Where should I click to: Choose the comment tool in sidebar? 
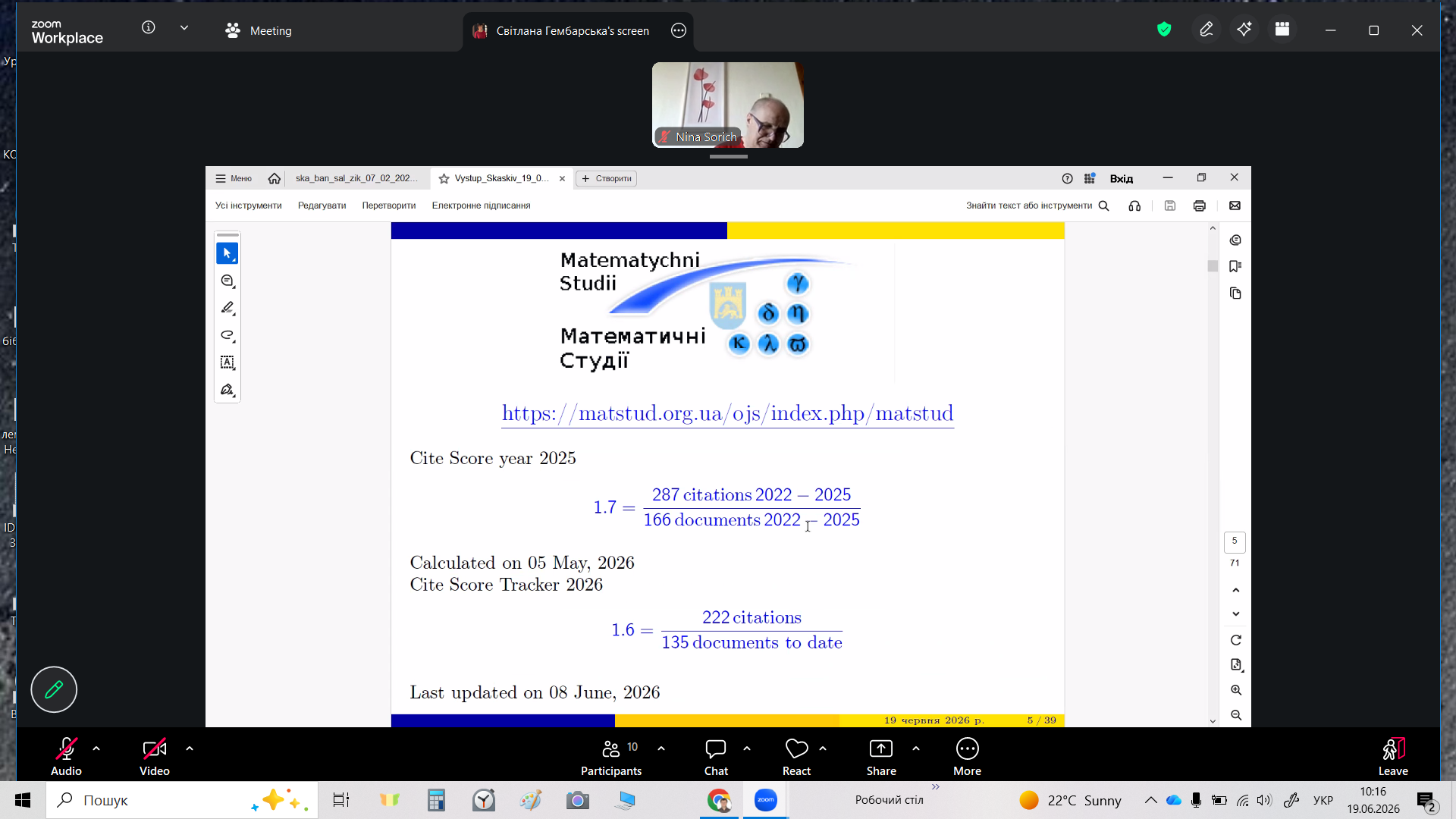click(227, 281)
